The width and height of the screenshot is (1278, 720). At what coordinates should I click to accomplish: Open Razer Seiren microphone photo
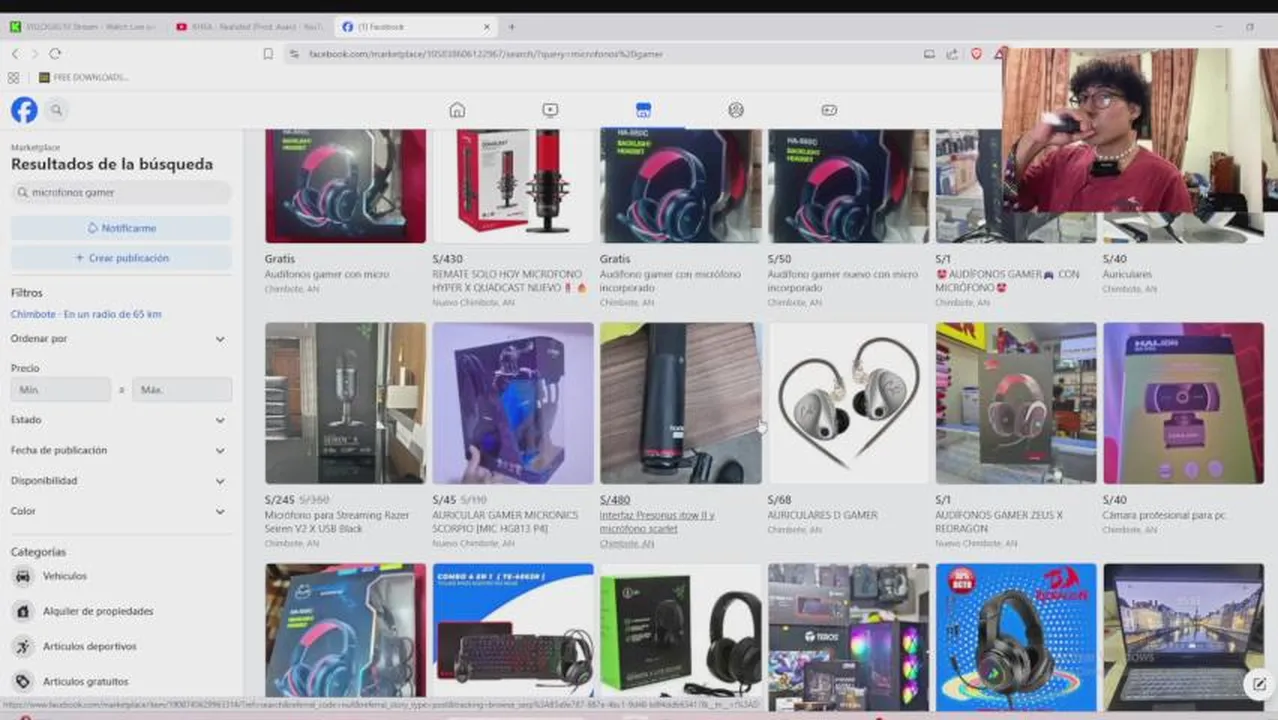pos(345,403)
